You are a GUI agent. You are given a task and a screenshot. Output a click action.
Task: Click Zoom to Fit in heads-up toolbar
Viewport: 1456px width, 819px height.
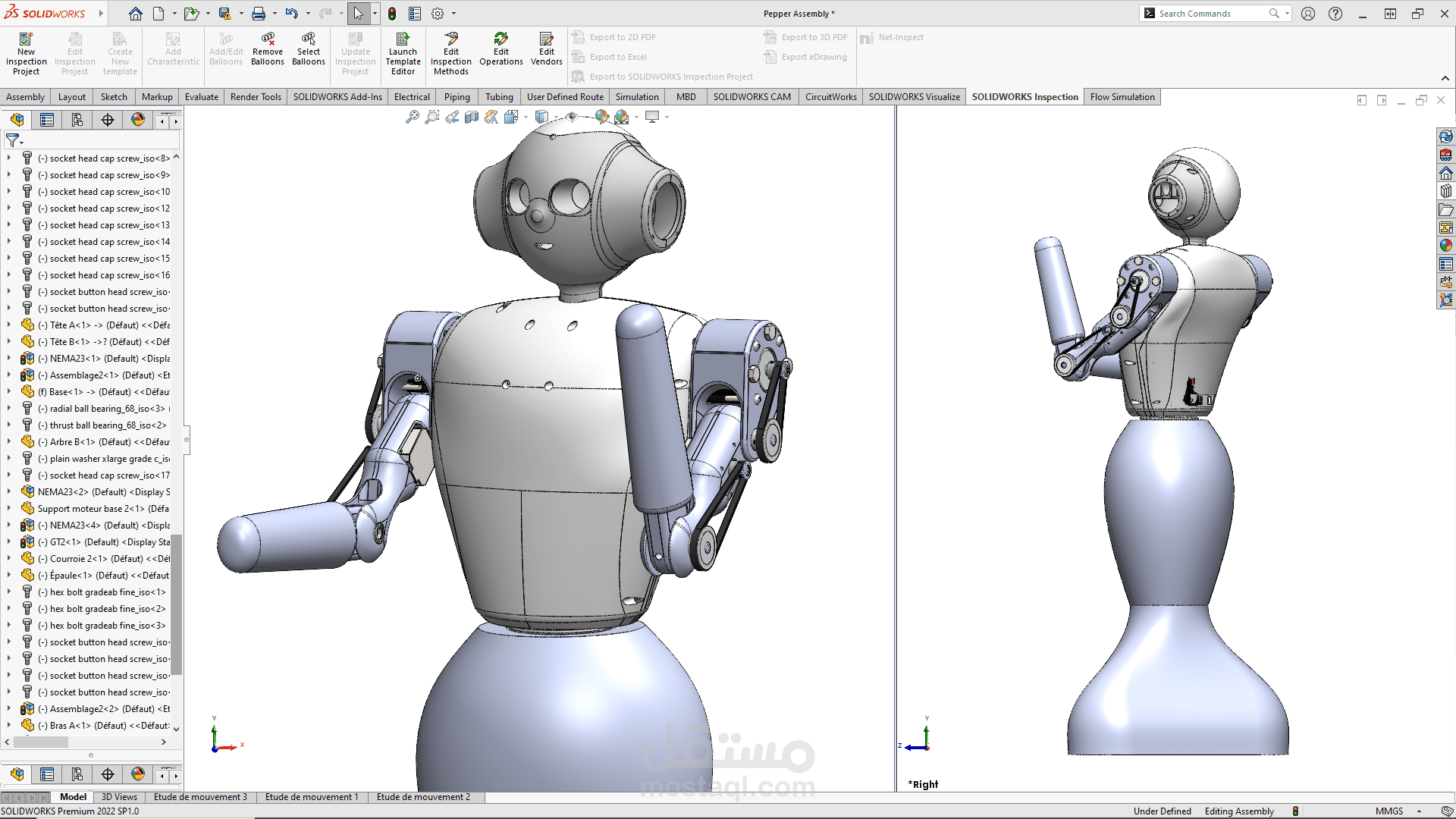412,117
